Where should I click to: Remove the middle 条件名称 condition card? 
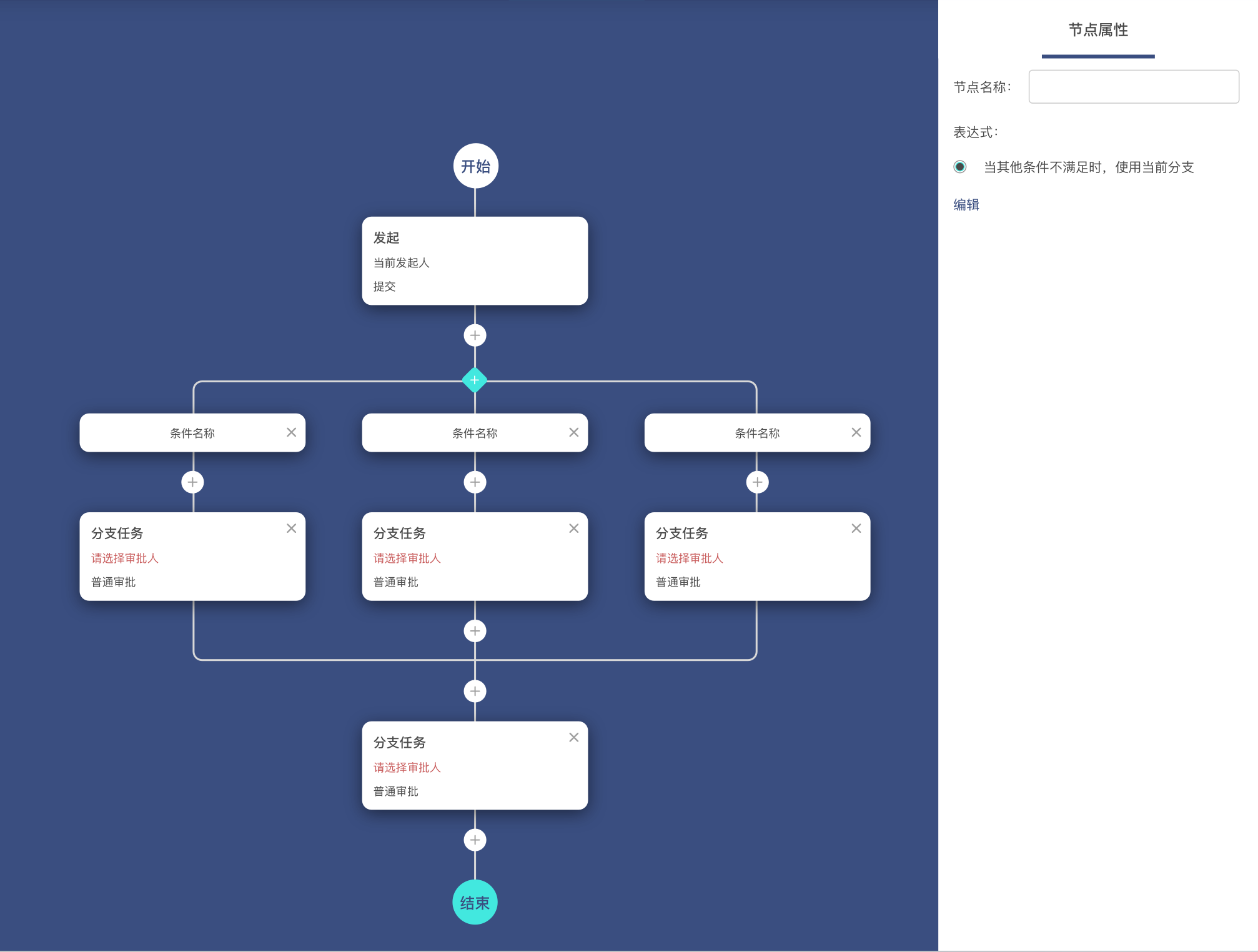coord(573,432)
